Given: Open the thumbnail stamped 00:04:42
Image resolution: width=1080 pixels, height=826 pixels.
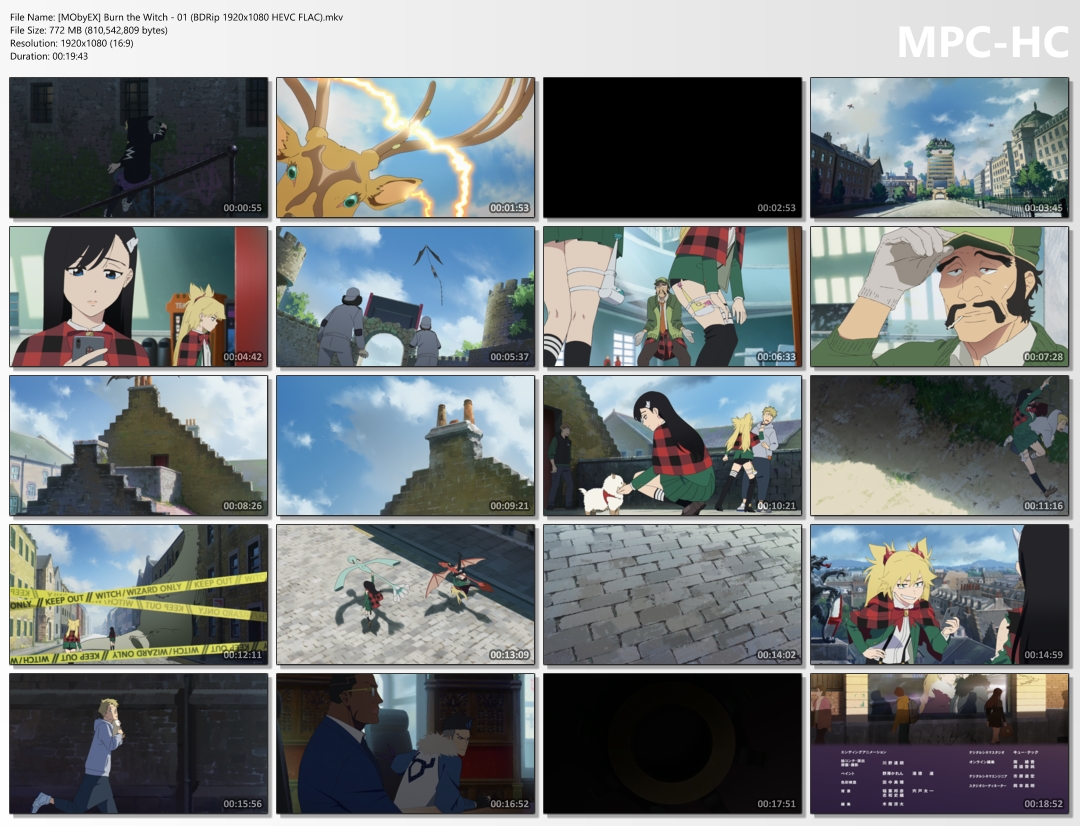Looking at the screenshot, I should [138, 296].
